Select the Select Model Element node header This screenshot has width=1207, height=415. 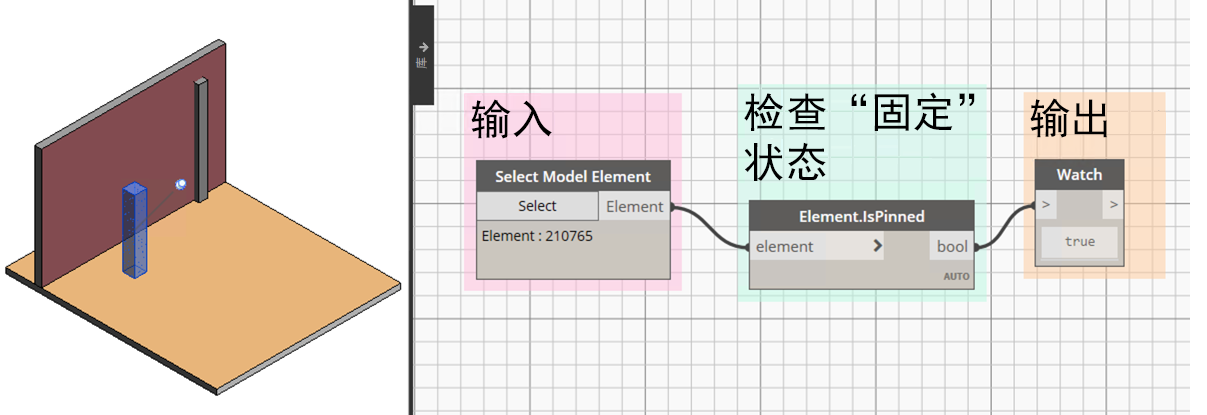pyautogui.click(x=573, y=176)
